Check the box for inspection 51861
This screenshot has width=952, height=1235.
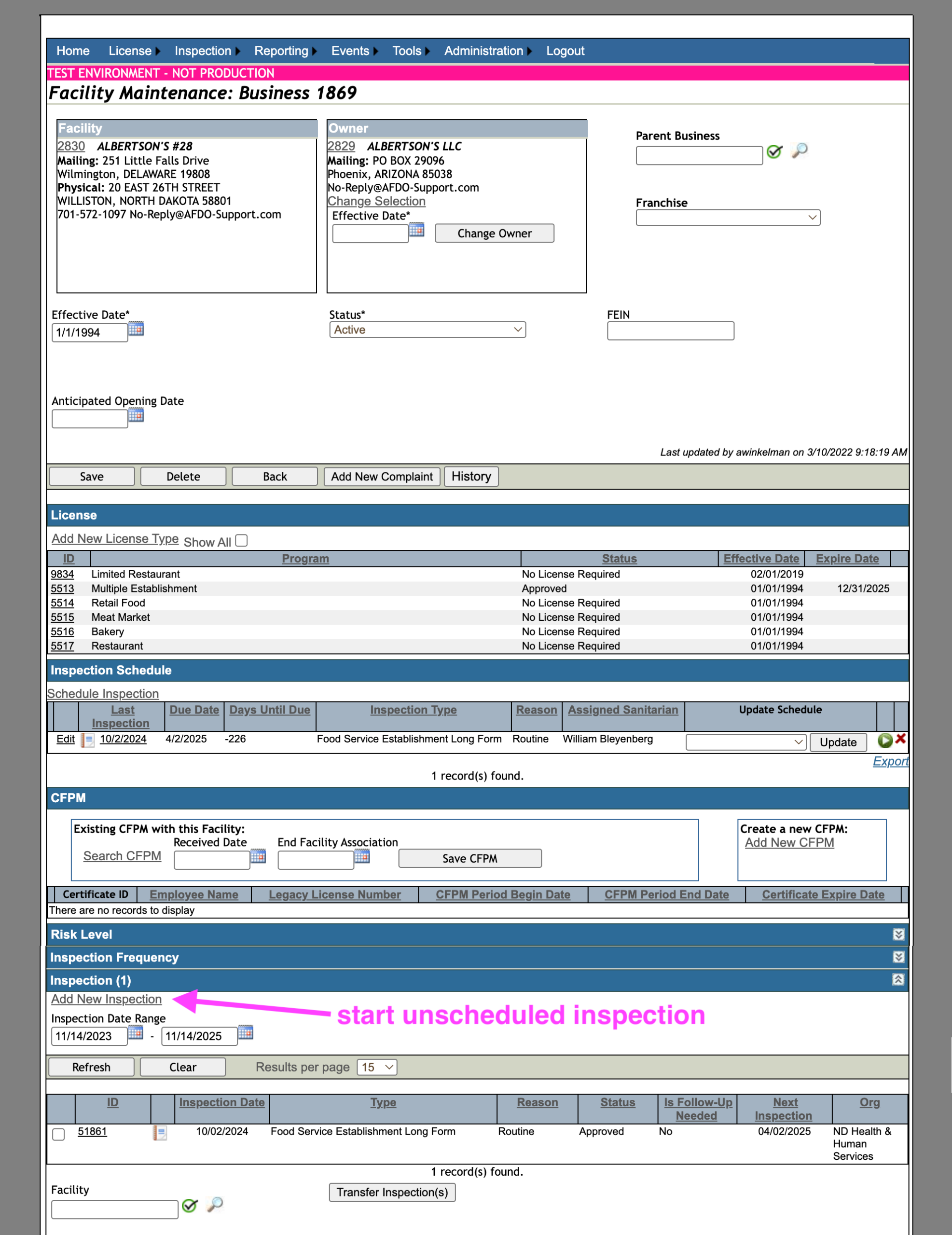(58, 1134)
